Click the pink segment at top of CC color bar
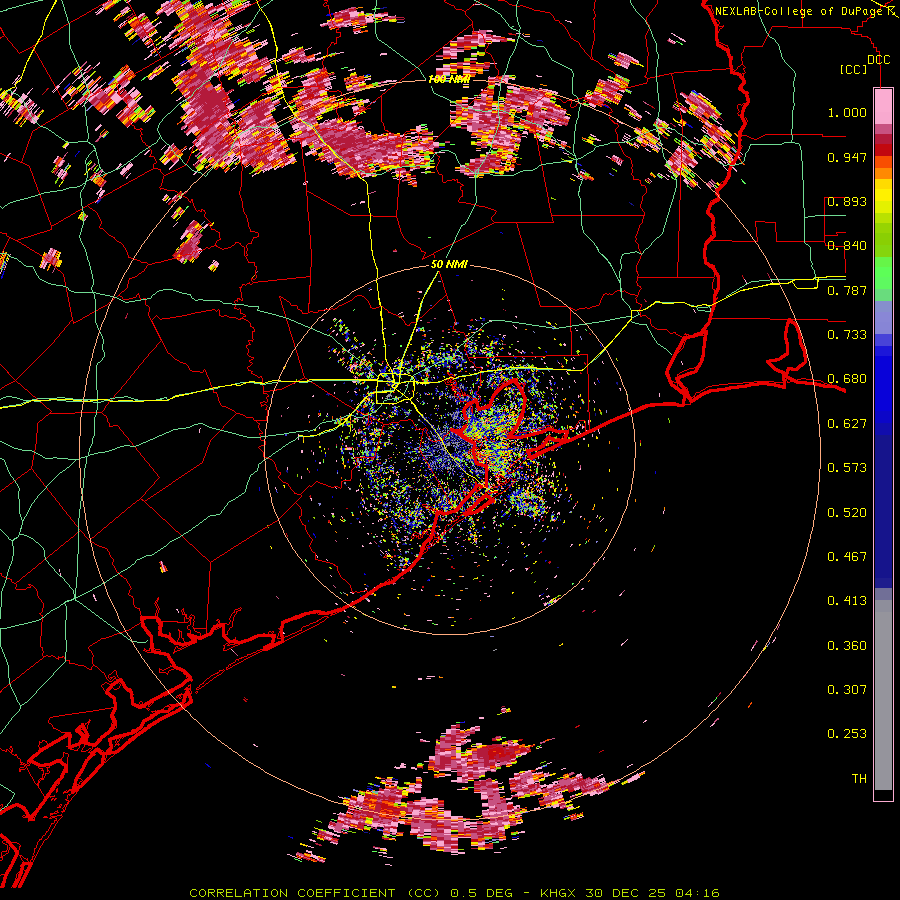Image resolution: width=900 pixels, height=900 pixels. point(883,106)
